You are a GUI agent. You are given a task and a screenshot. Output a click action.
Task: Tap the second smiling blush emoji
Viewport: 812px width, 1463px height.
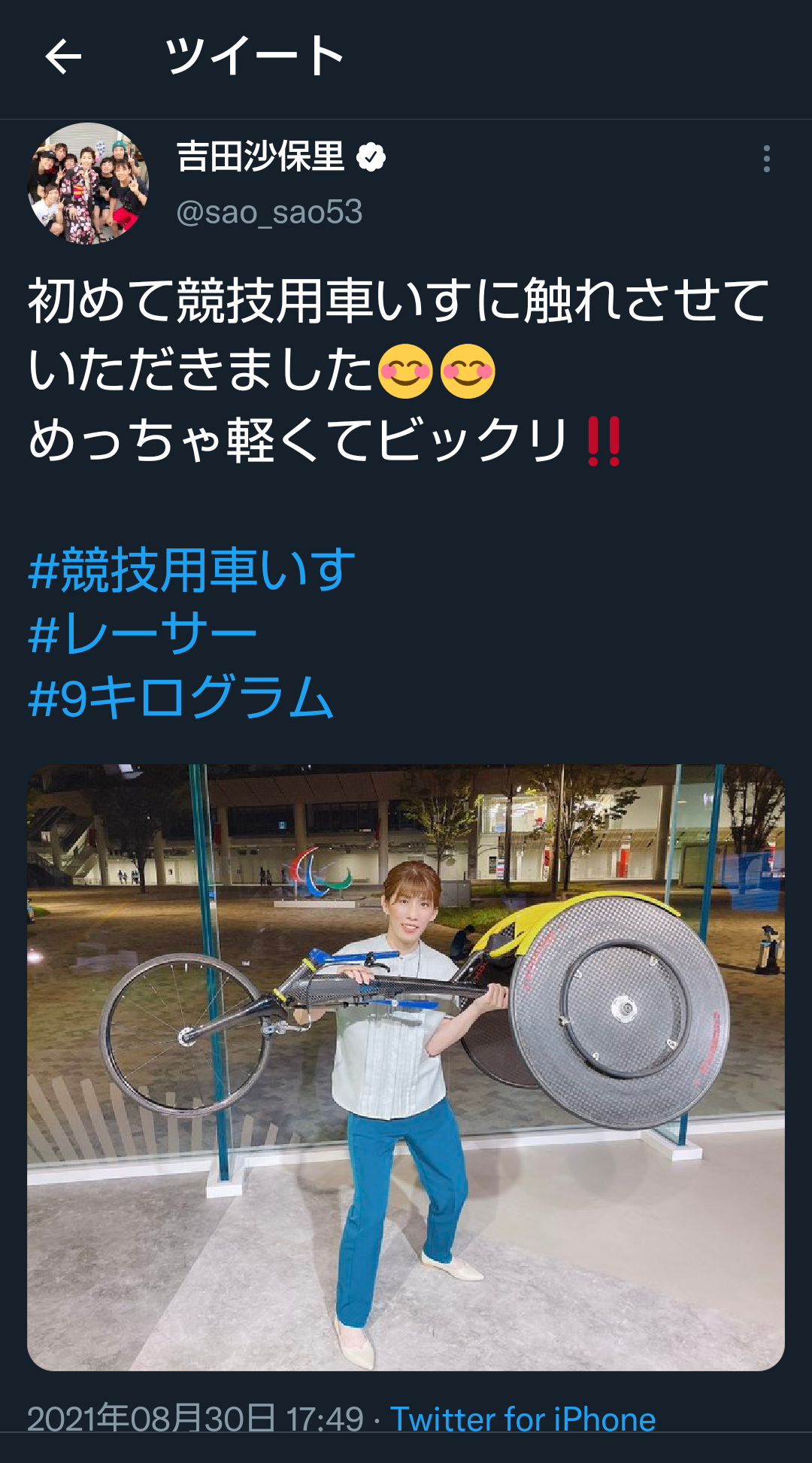pyautogui.click(x=468, y=371)
